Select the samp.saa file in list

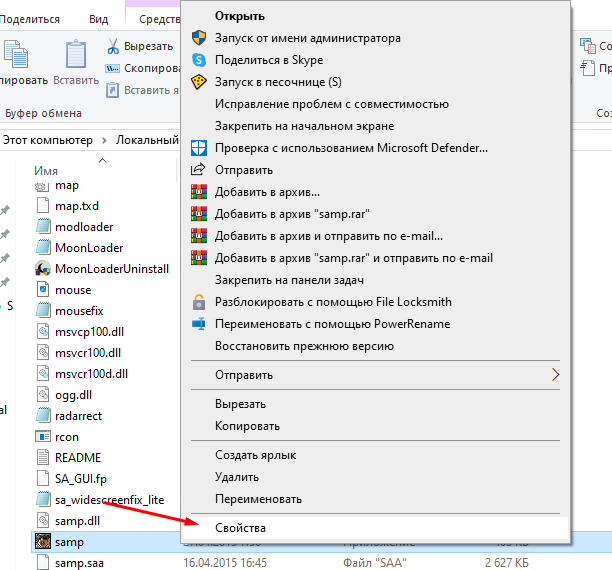click(x=78, y=563)
